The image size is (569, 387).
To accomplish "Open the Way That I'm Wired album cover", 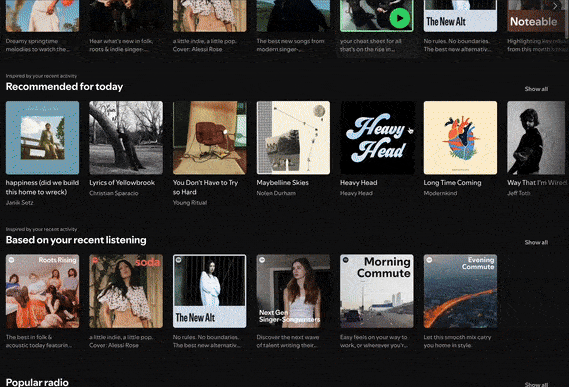I will pos(537,138).
